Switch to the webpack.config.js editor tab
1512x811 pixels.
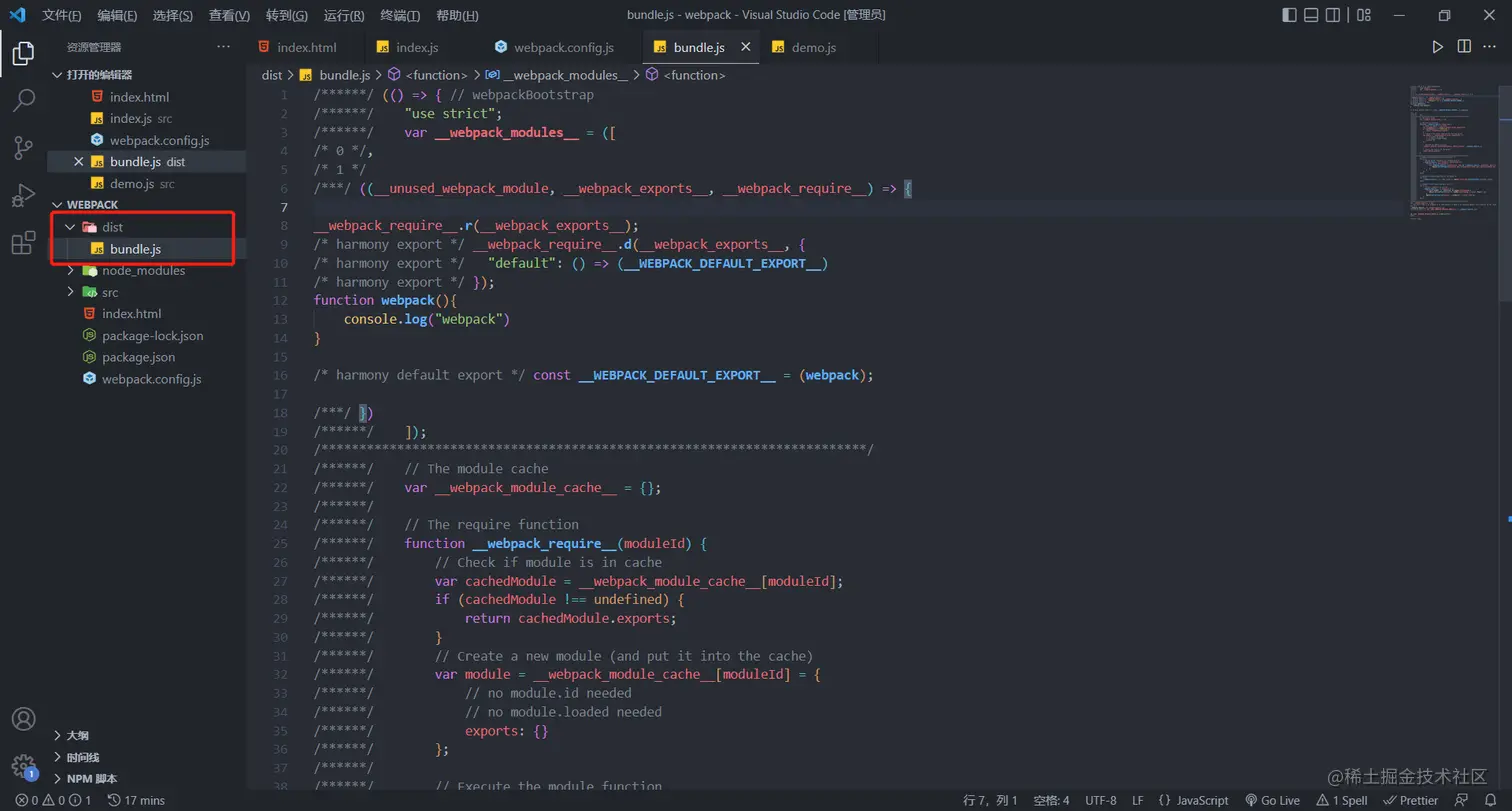(561, 47)
